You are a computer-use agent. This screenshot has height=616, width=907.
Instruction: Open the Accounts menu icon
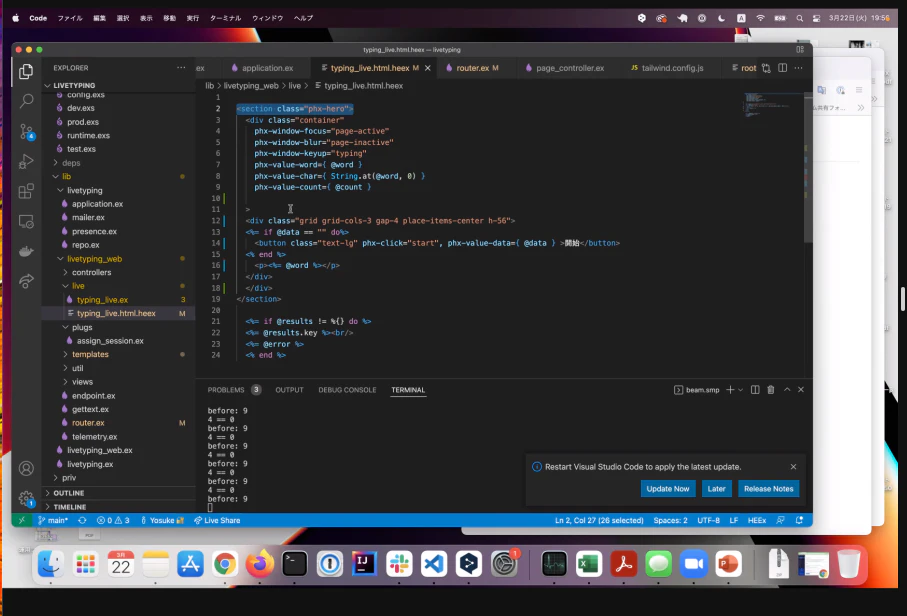pyautogui.click(x=26, y=469)
